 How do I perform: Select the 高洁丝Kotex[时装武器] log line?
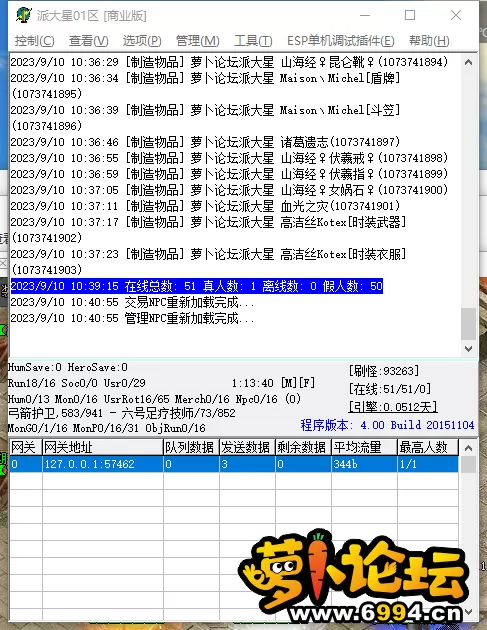[x=208, y=230]
